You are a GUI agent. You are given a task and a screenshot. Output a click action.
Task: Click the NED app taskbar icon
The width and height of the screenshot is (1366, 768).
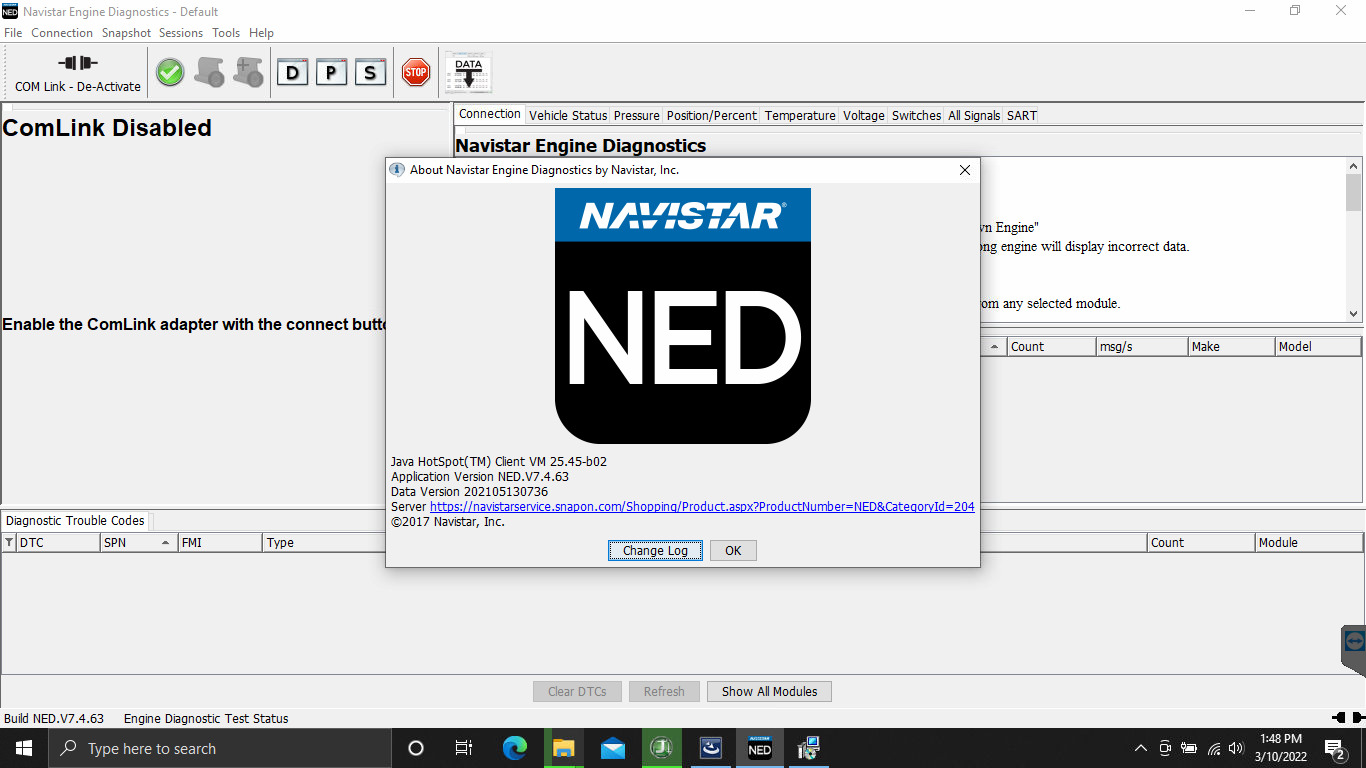(759, 748)
